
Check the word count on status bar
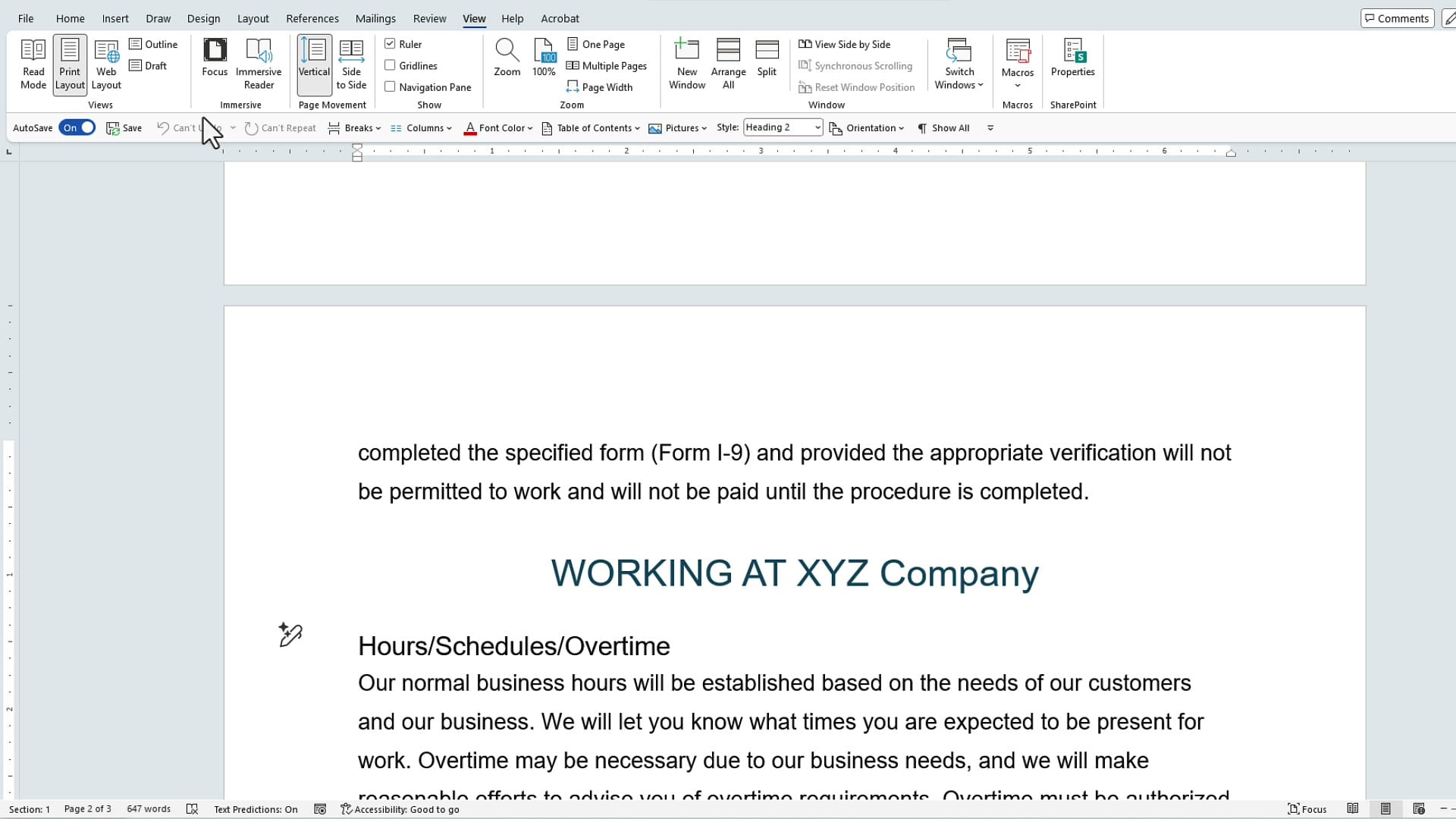pyautogui.click(x=149, y=809)
